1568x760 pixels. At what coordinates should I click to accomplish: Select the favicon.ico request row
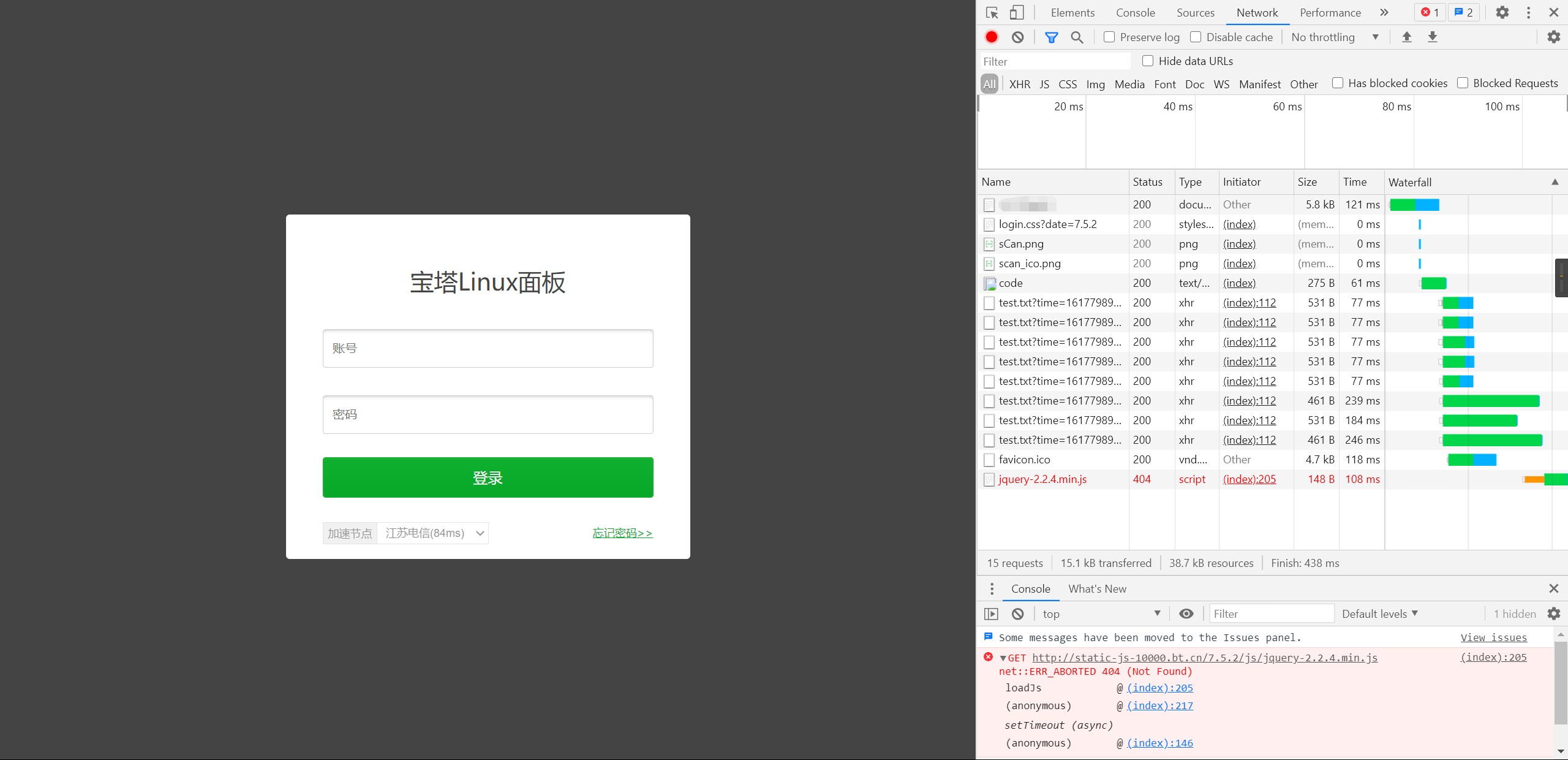(1272, 460)
